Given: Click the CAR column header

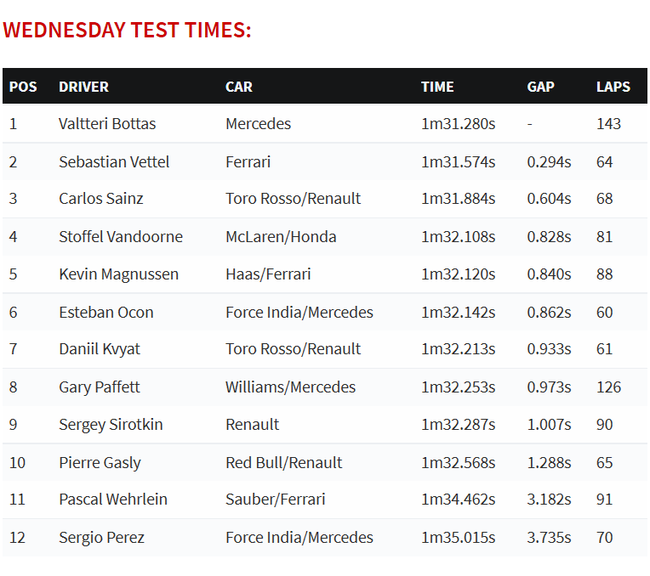Looking at the screenshot, I should coord(239,87).
